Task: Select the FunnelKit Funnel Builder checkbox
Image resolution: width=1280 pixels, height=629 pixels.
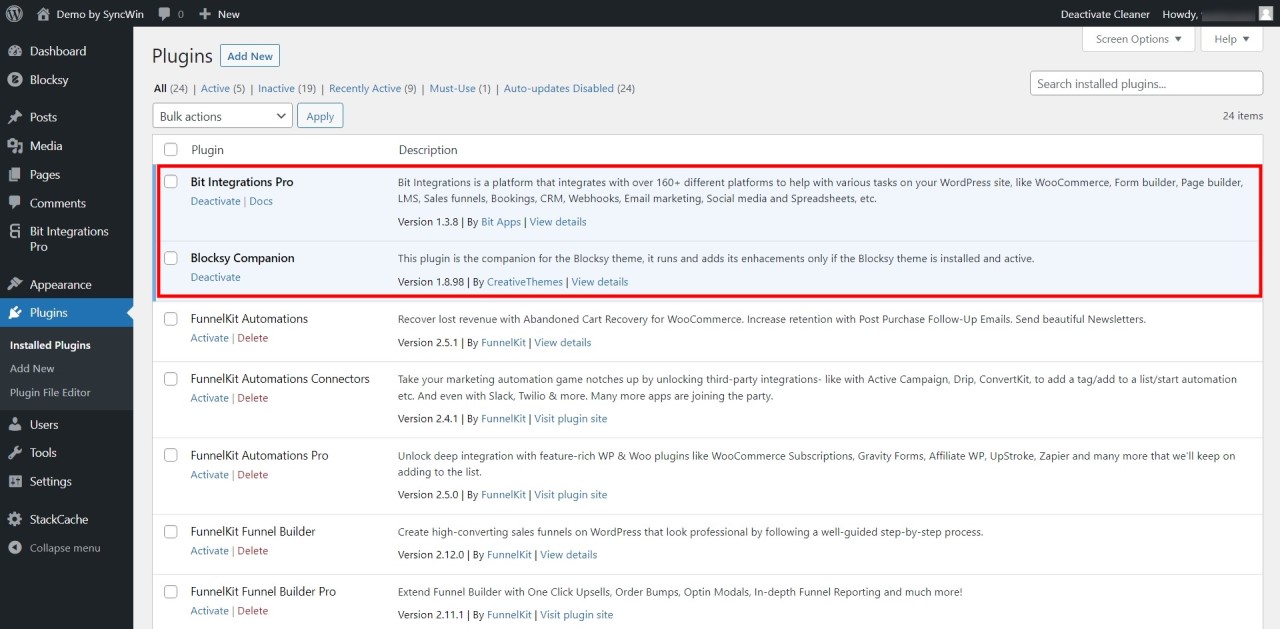Action: [170, 531]
